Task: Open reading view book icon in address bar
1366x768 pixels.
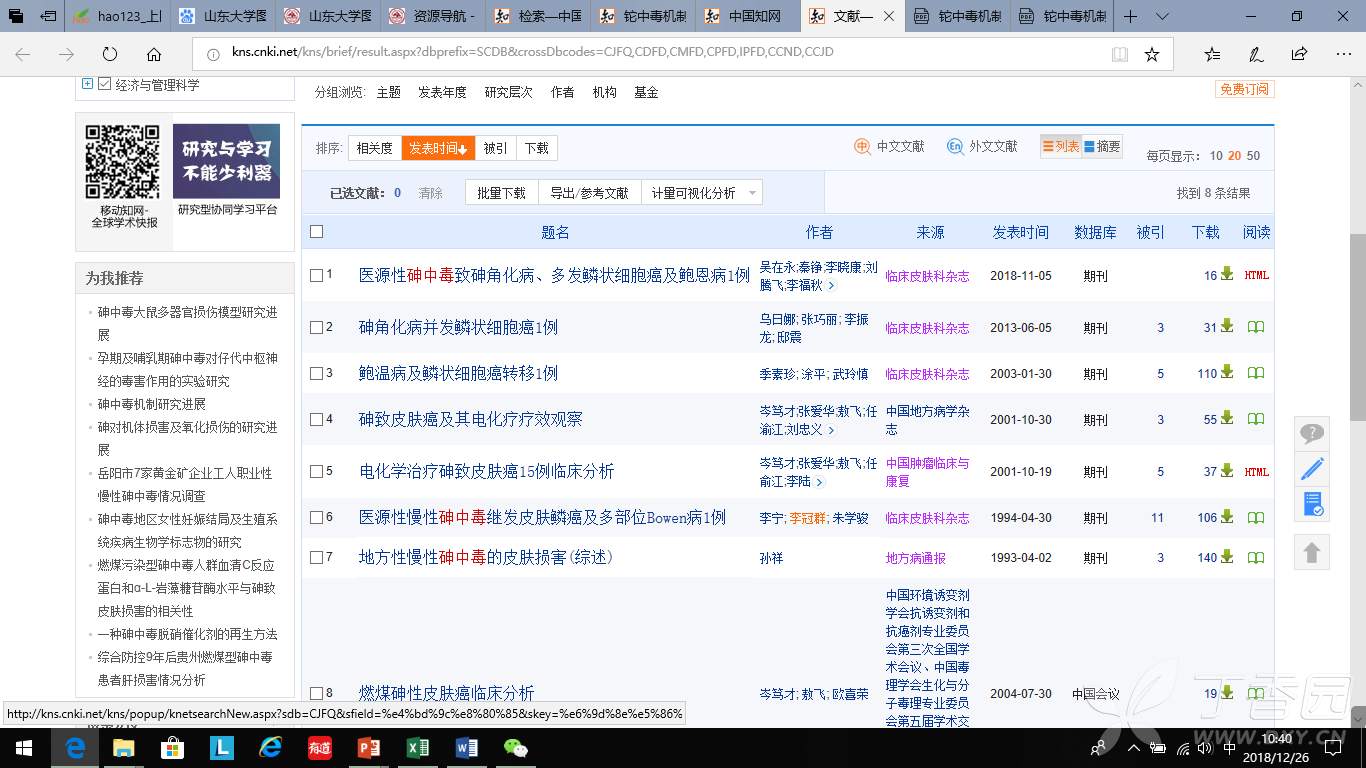Action: (x=1120, y=53)
